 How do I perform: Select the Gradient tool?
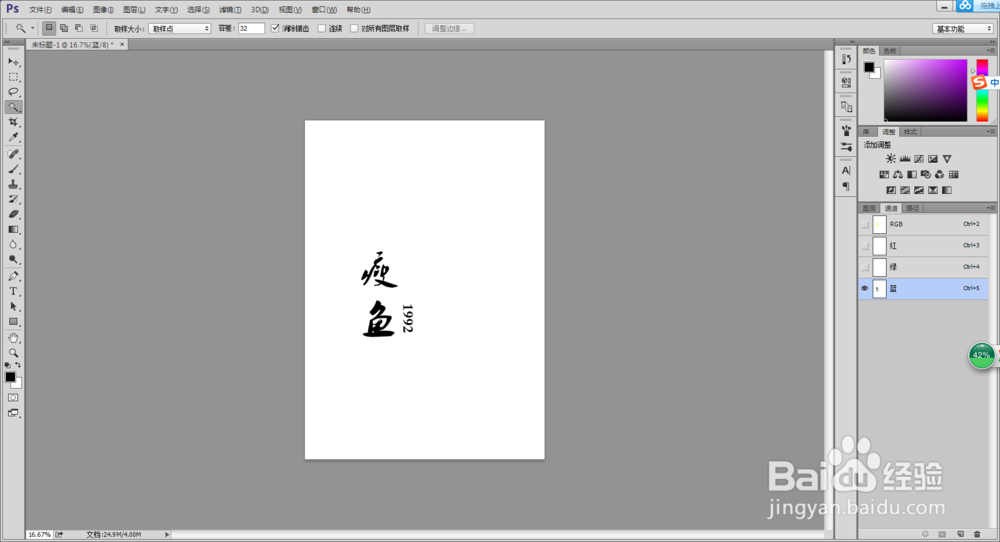tap(13, 230)
